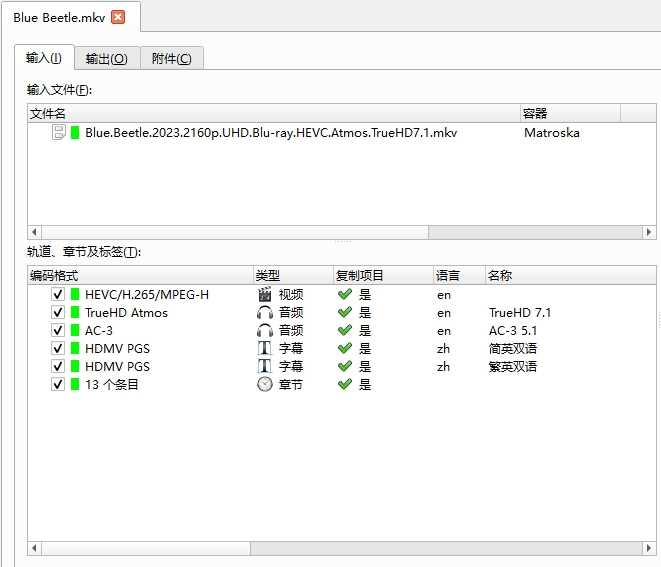Click green color marker of TrueHD Atmos track
The image size is (661, 567).
pyautogui.click(x=75, y=312)
